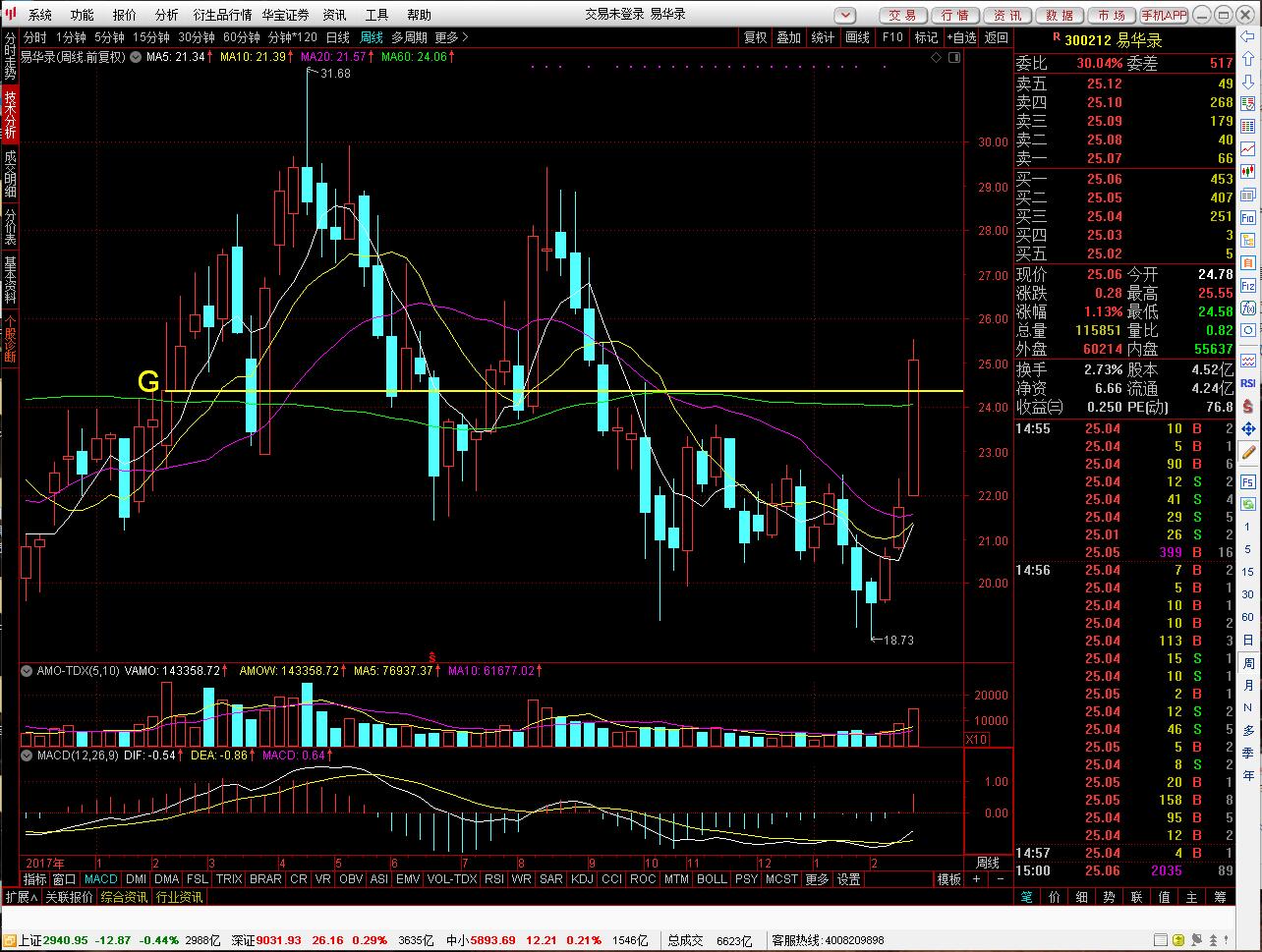Select daily period '日' in right sidebar
The height and width of the screenshot is (952, 1262).
pyautogui.click(x=1248, y=640)
